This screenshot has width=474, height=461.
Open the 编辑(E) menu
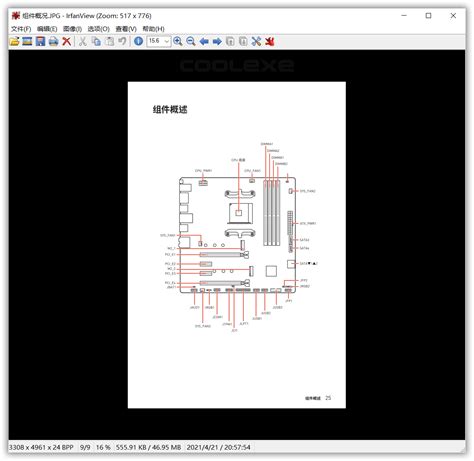(x=47, y=29)
